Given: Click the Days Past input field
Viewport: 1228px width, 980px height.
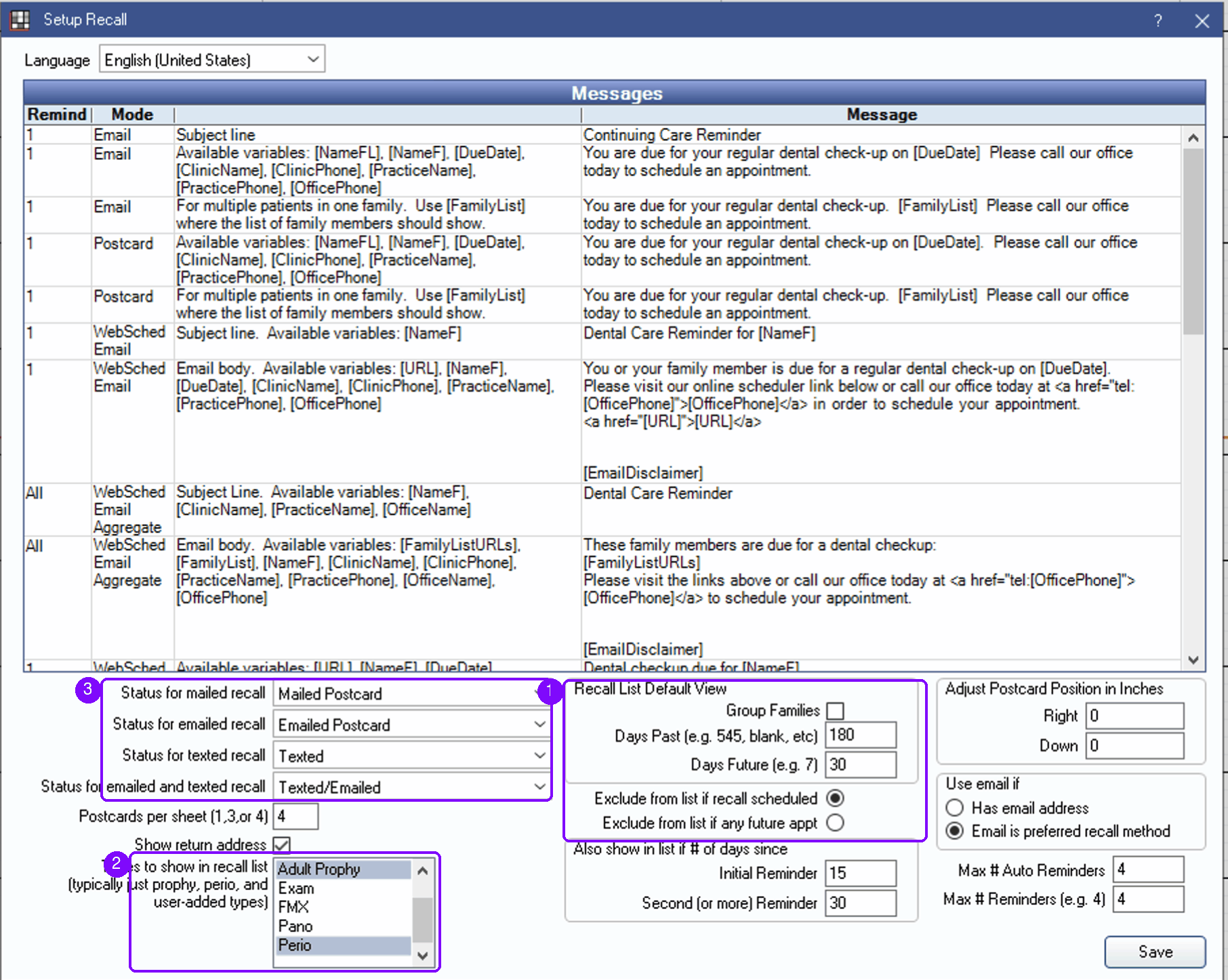Looking at the screenshot, I should 861,735.
